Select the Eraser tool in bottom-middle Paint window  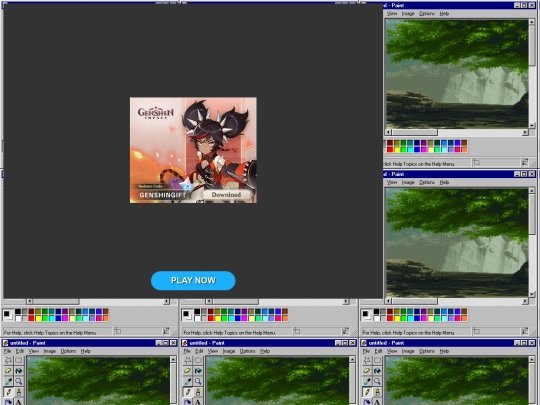tap(188, 371)
